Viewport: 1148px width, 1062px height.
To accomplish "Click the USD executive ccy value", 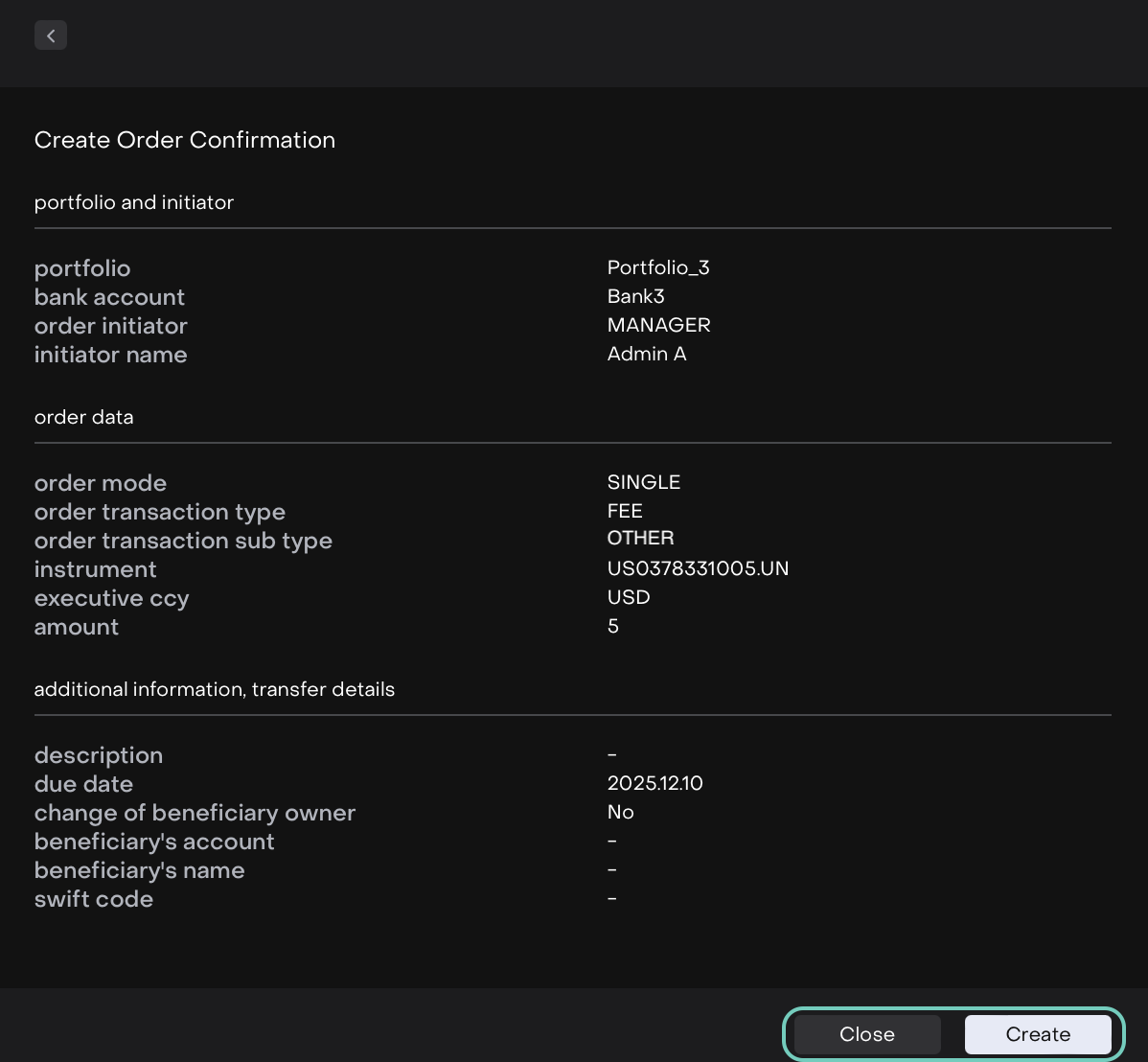I will pyautogui.click(x=629, y=597).
